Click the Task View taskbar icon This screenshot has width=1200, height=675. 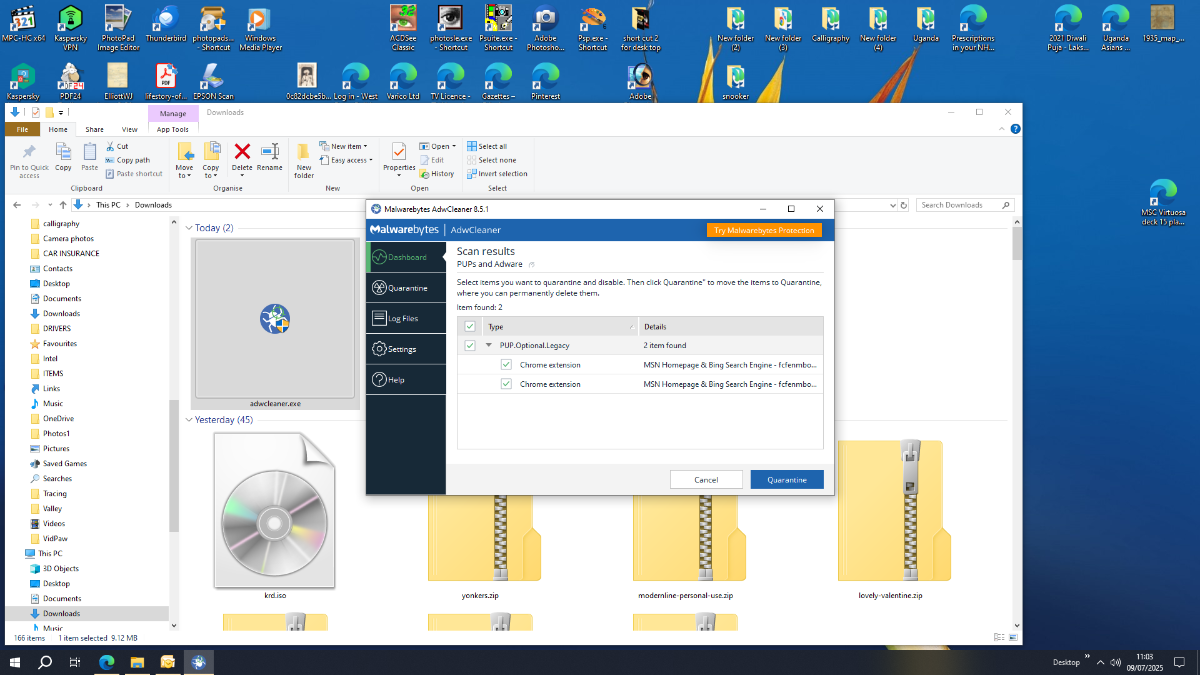click(75, 662)
